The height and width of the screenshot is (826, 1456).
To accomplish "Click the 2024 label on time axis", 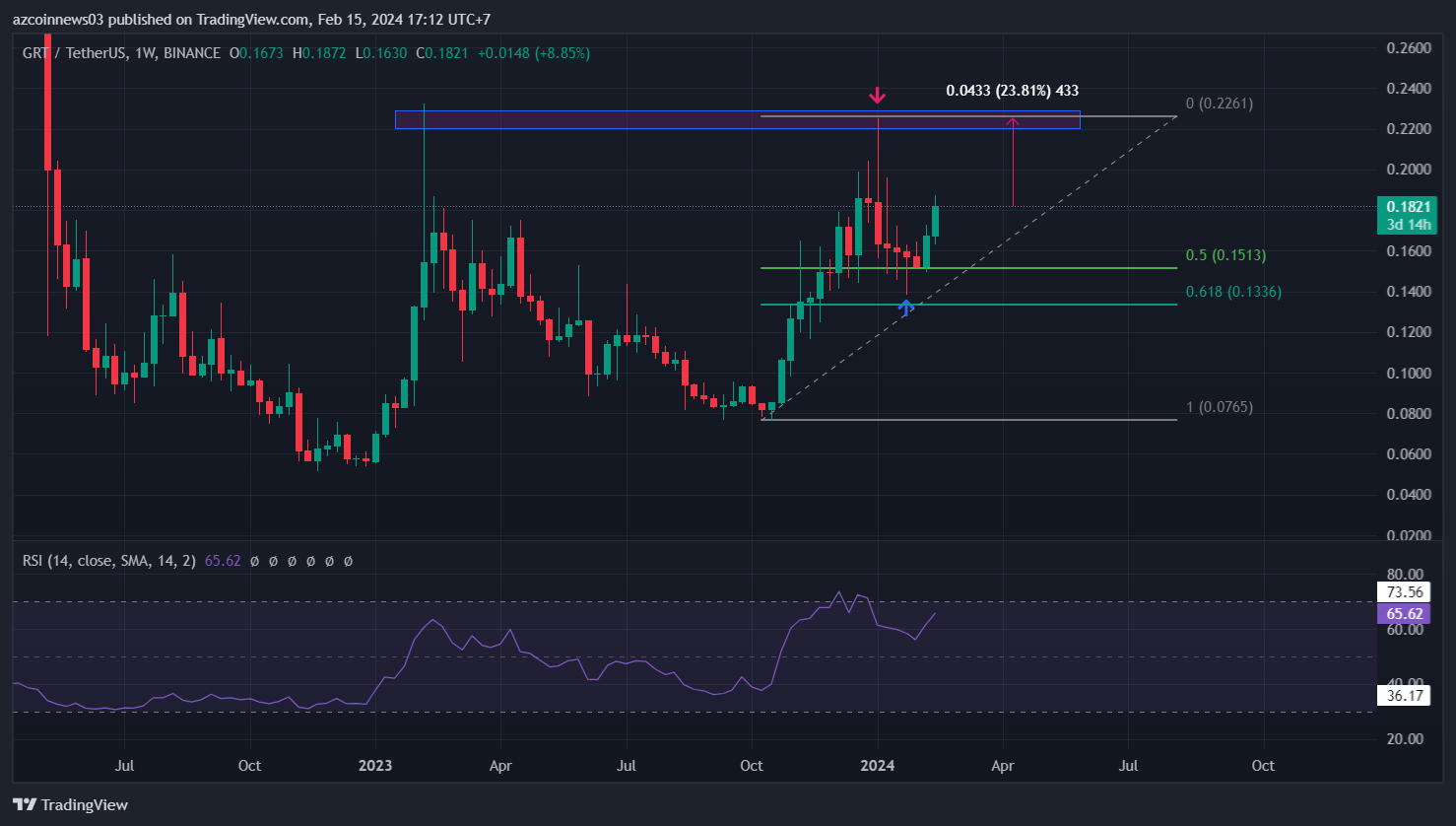I will click(x=877, y=766).
